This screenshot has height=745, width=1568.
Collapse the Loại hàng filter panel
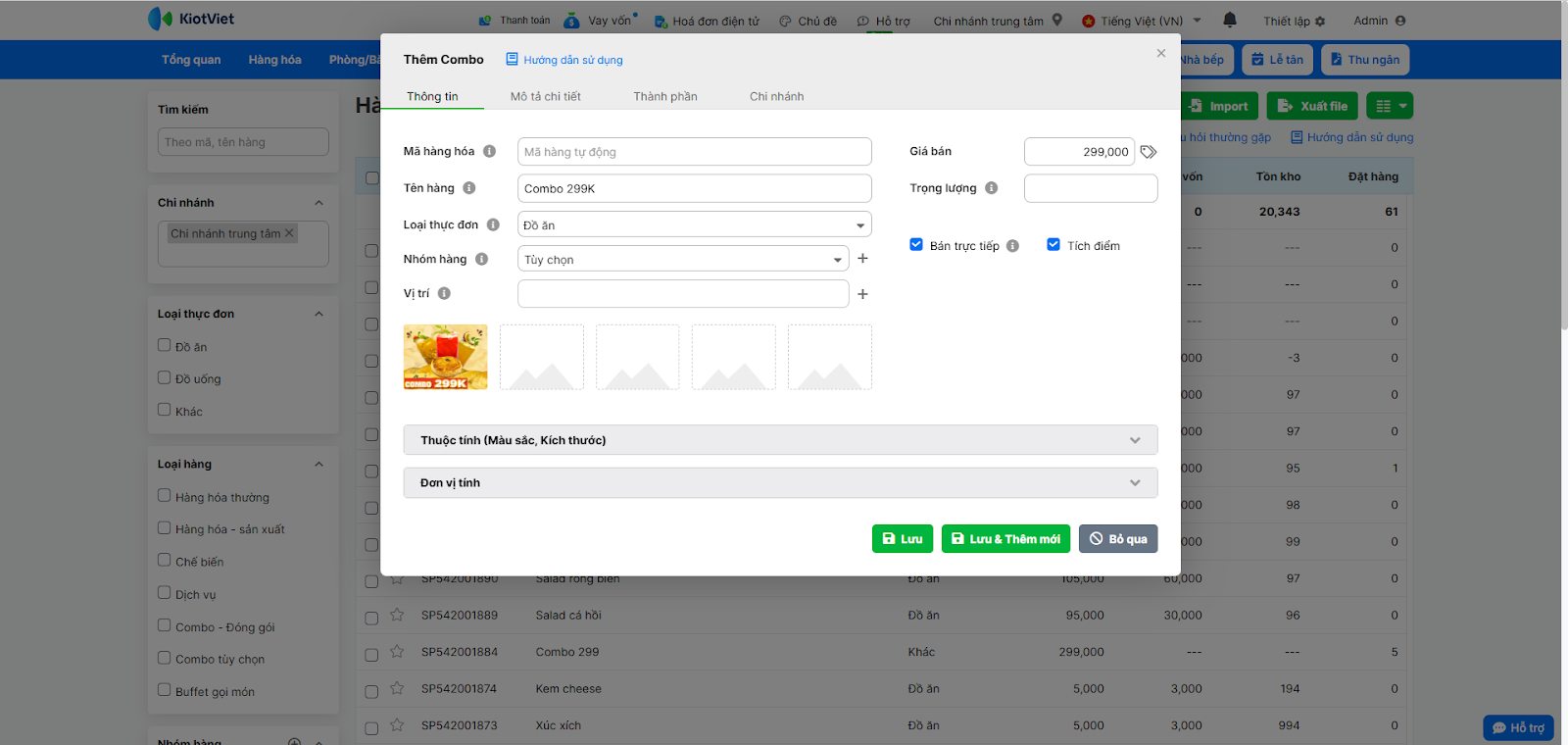318,465
